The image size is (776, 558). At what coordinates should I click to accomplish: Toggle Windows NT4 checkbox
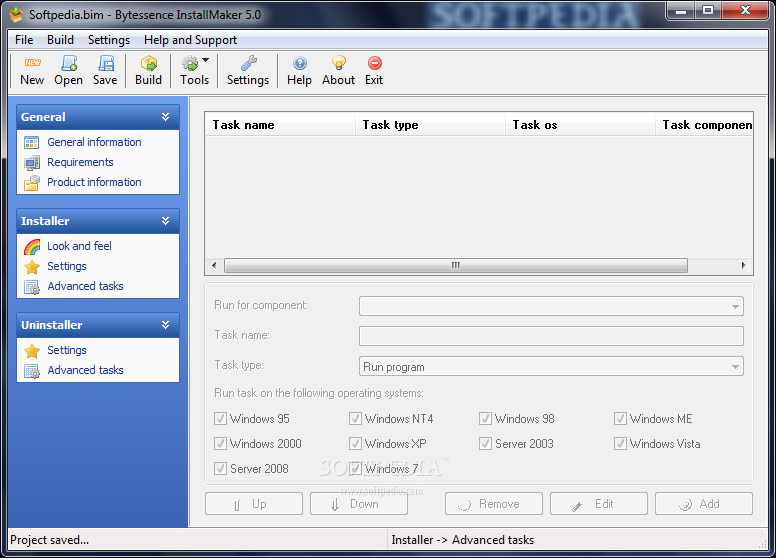[355, 418]
